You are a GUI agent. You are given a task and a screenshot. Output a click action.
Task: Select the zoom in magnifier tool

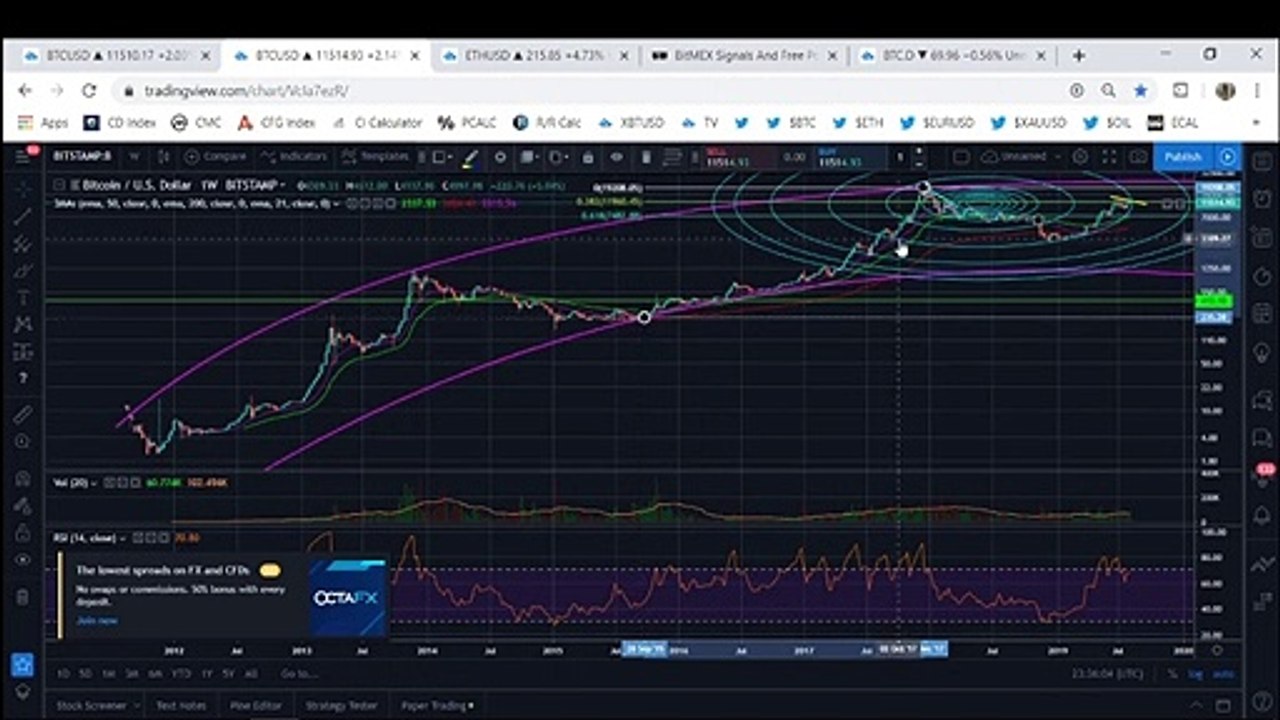[22, 441]
